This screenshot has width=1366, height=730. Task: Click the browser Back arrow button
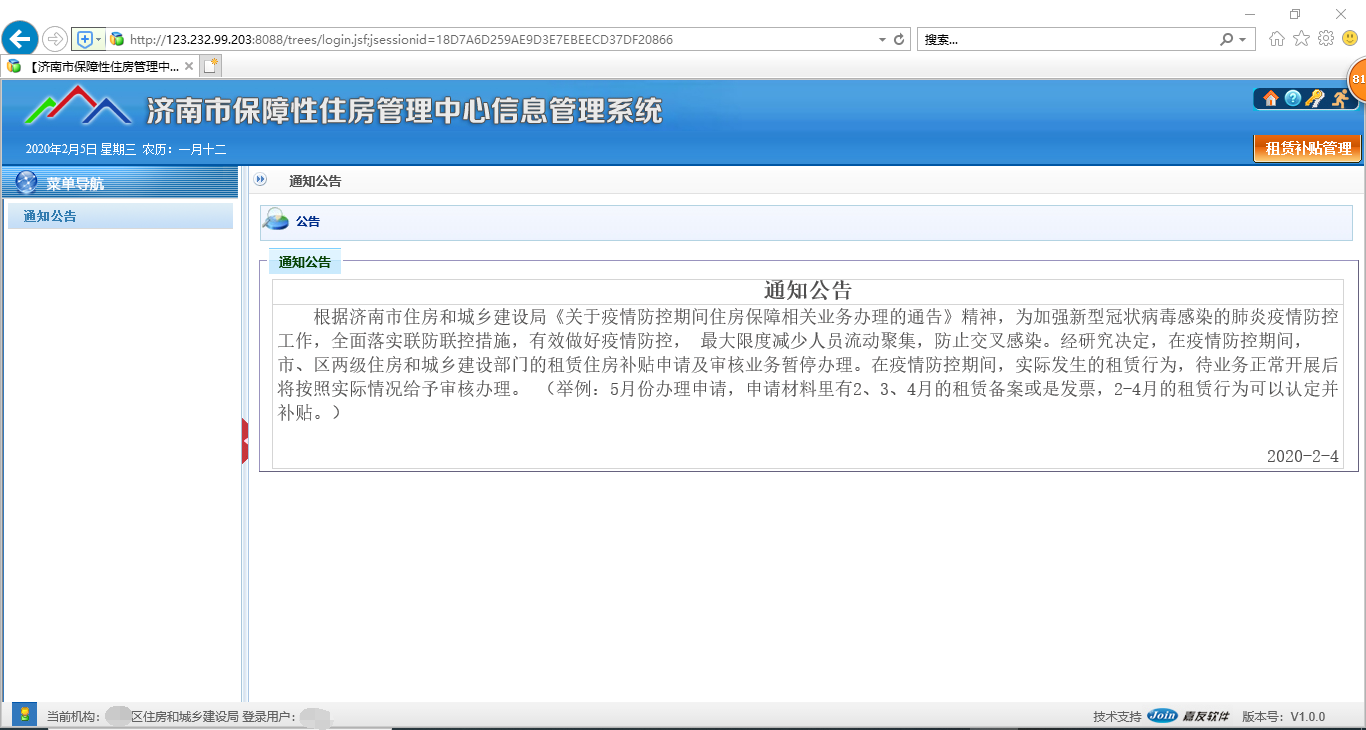tap(20, 39)
